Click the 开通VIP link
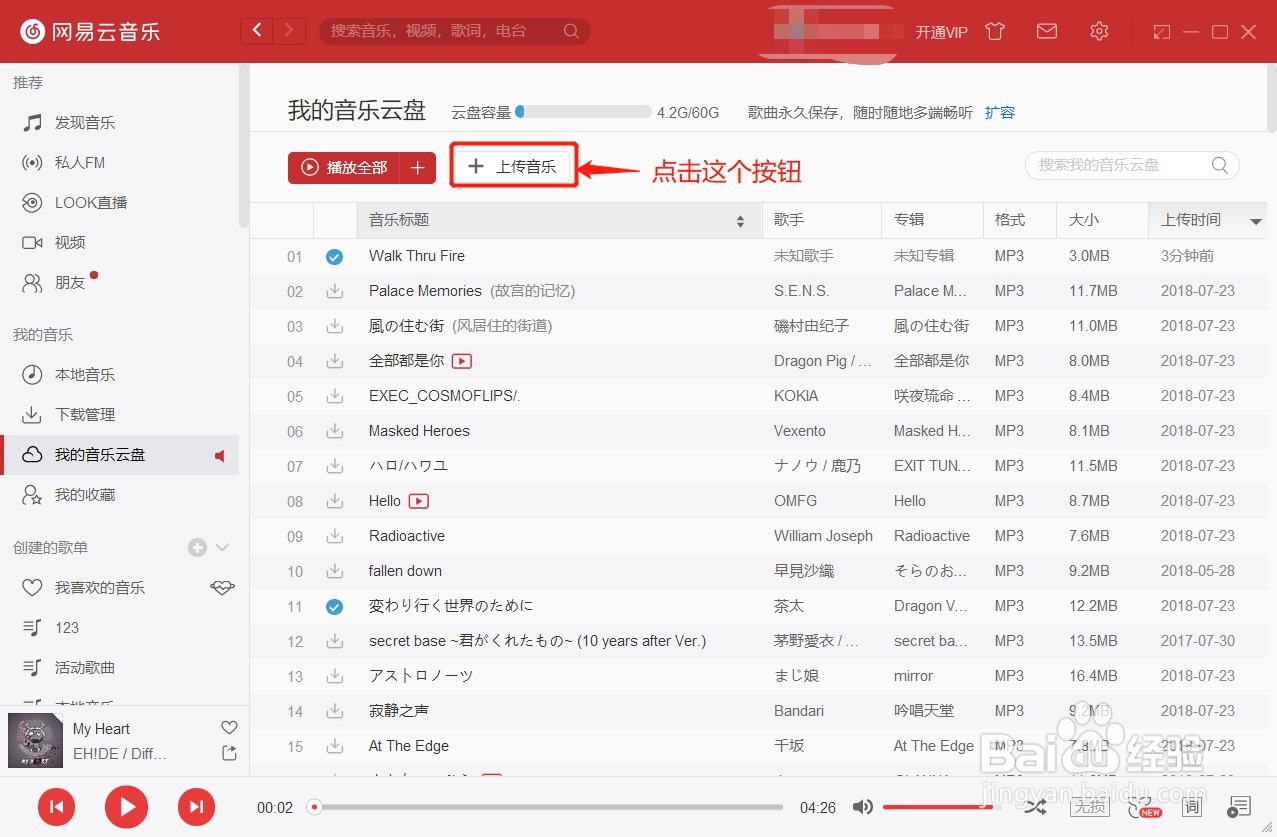 coord(942,32)
